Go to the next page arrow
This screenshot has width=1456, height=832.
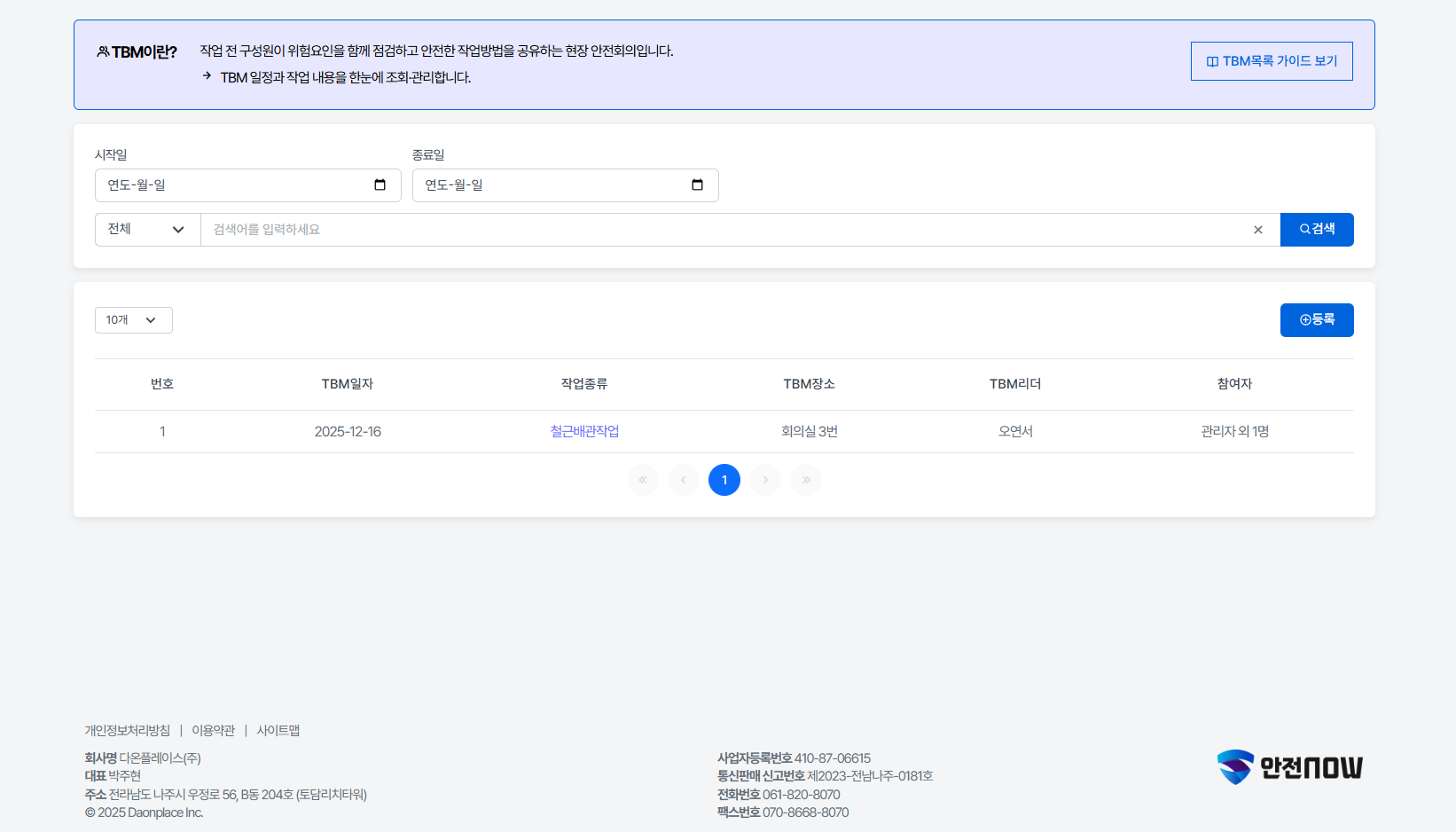click(765, 480)
